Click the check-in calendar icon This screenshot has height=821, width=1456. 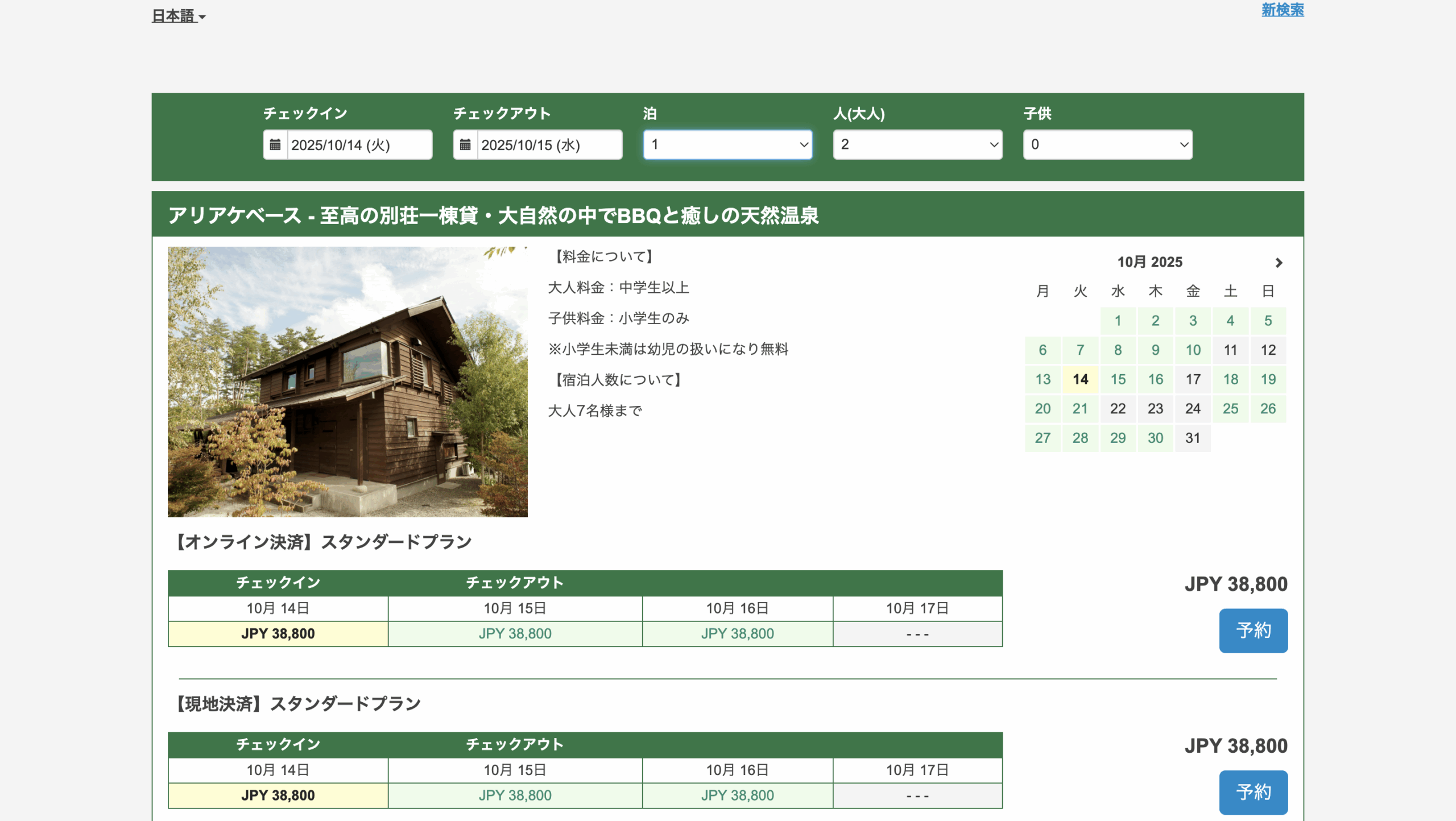point(275,144)
